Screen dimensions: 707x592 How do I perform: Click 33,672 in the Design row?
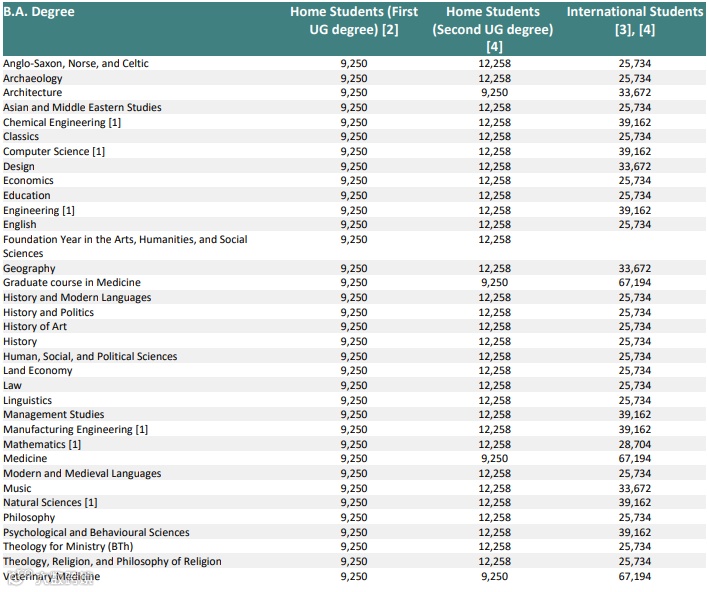[634, 166]
